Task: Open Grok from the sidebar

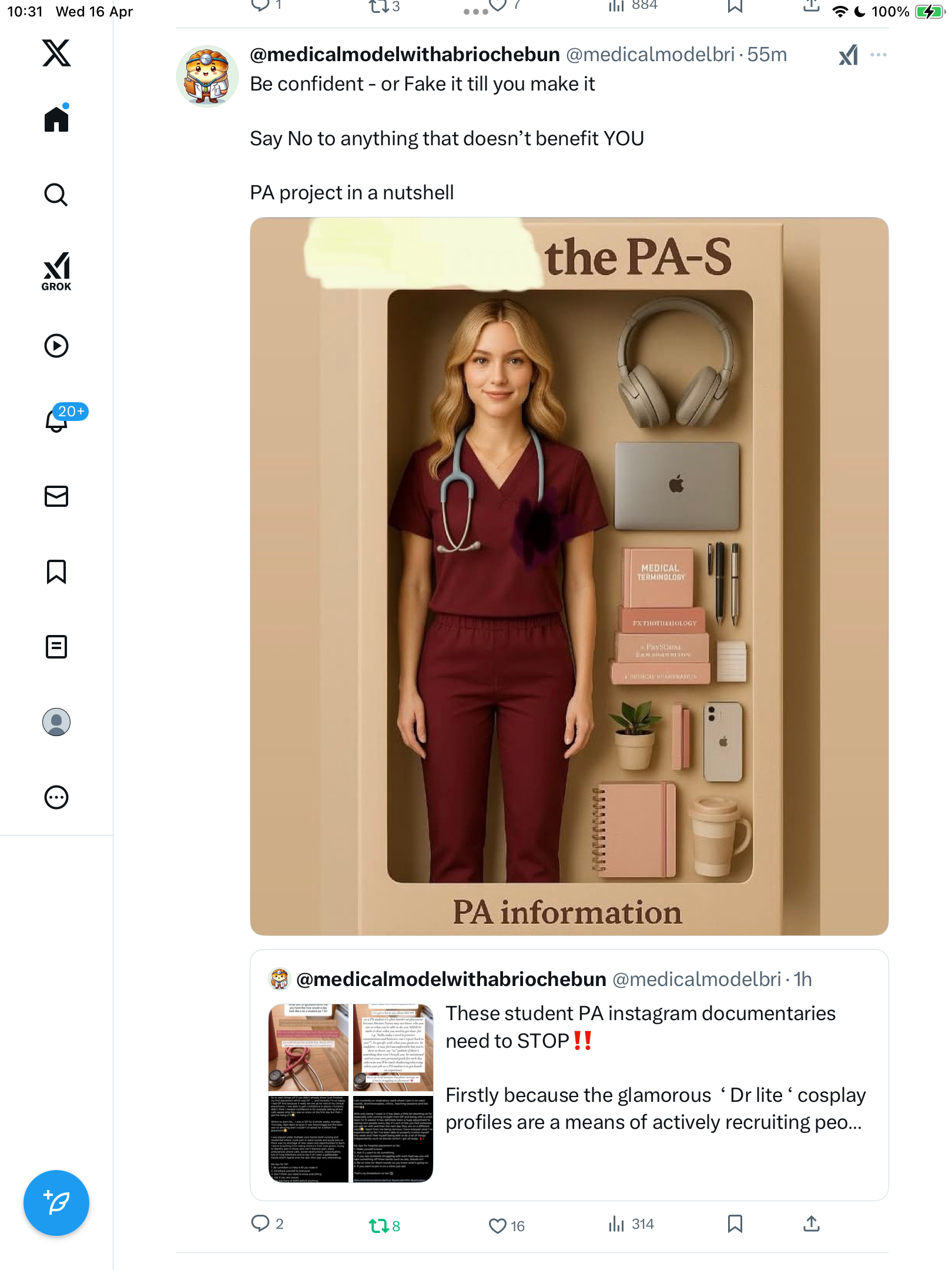Action: [x=56, y=271]
